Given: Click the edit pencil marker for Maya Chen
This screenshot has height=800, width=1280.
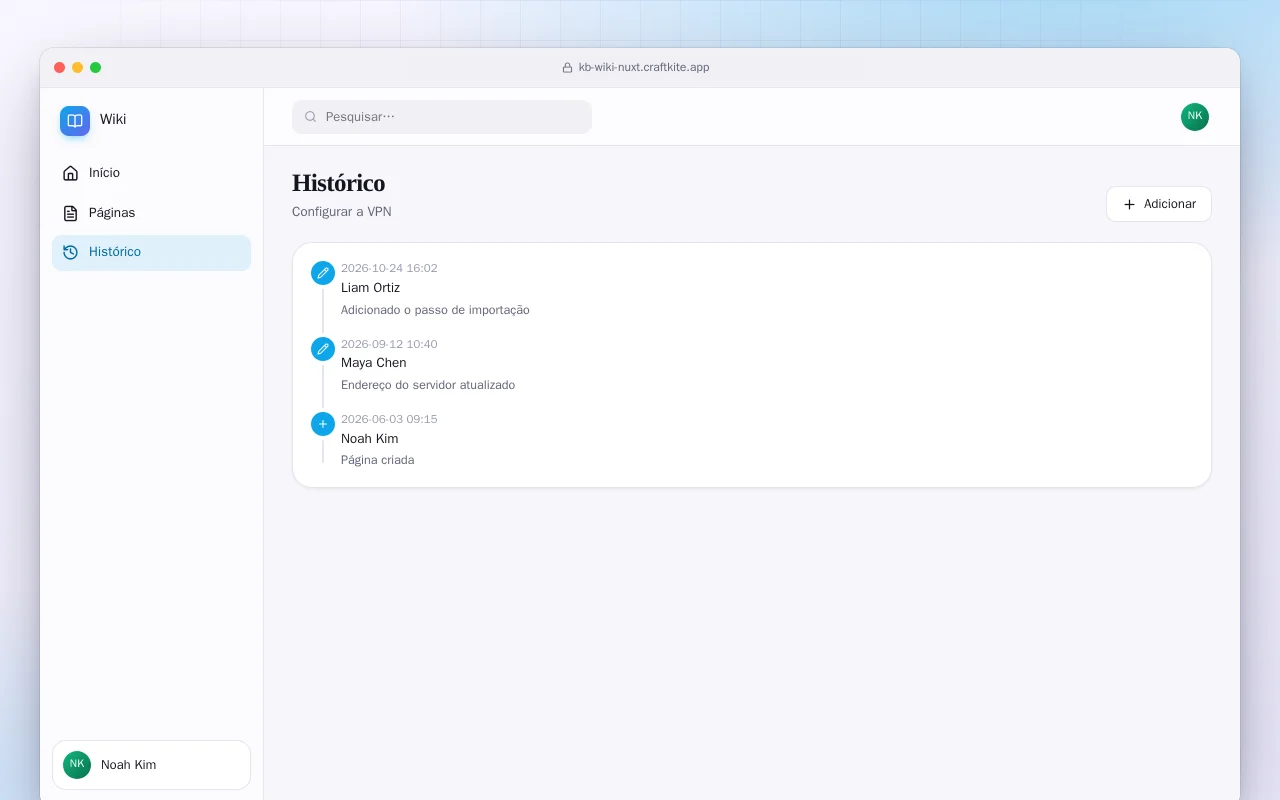Looking at the screenshot, I should [323, 349].
